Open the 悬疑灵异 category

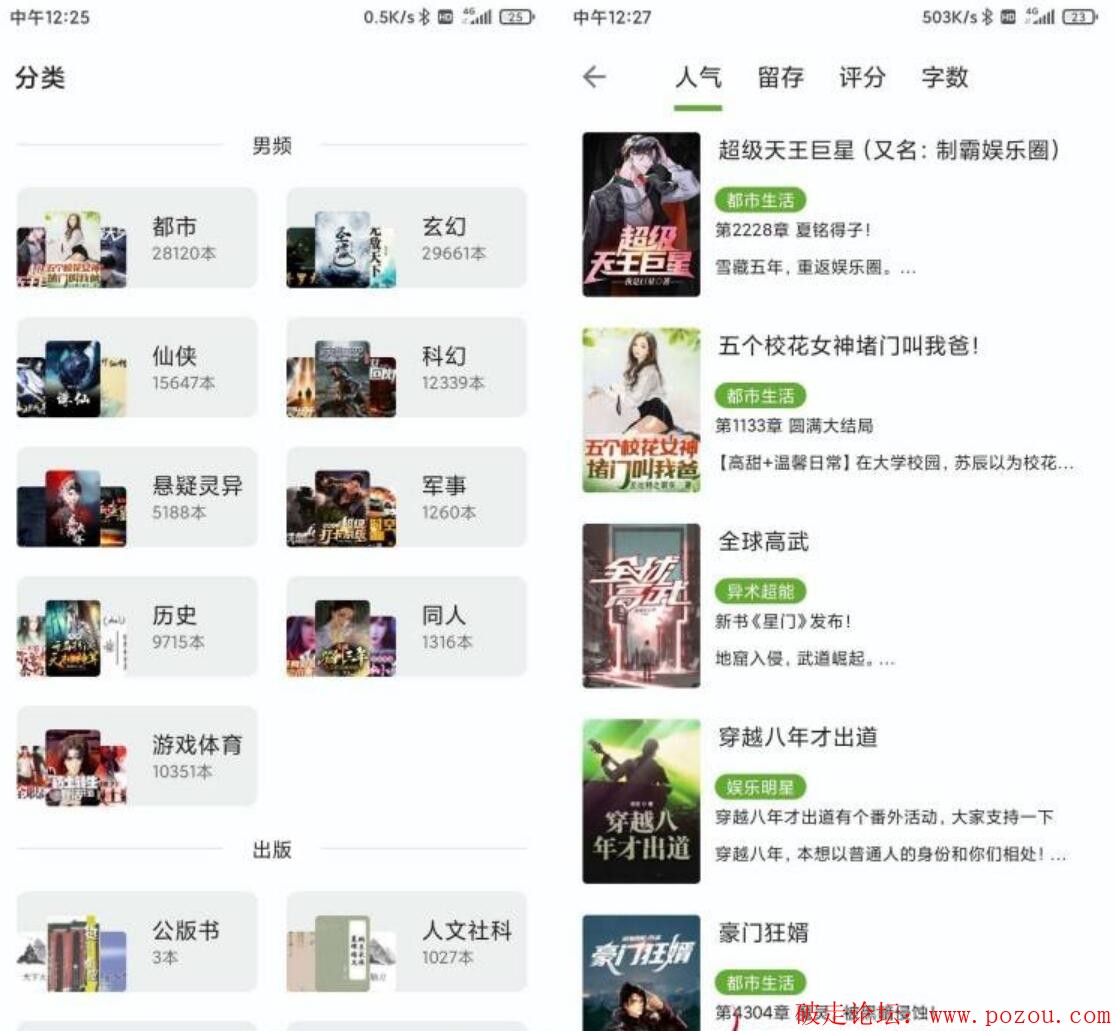click(x=137, y=497)
